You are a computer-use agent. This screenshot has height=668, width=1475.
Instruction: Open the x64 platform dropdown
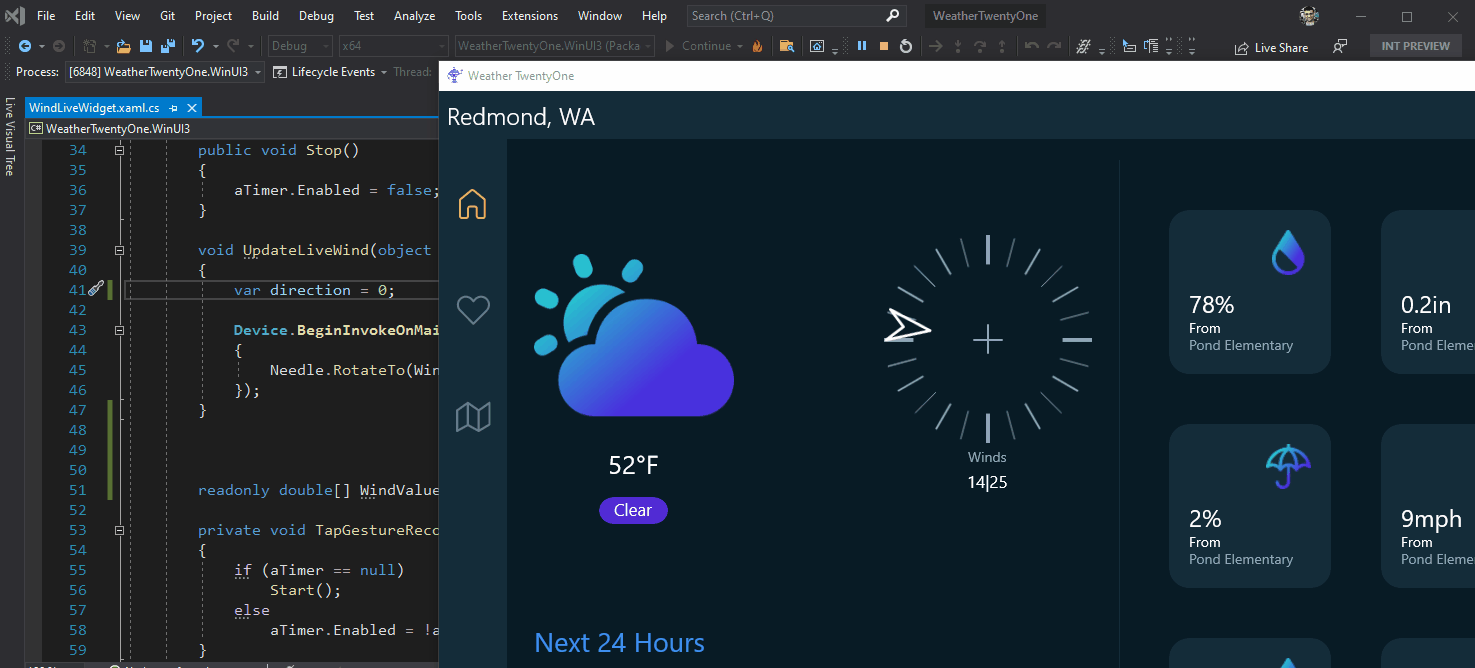(x=393, y=46)
